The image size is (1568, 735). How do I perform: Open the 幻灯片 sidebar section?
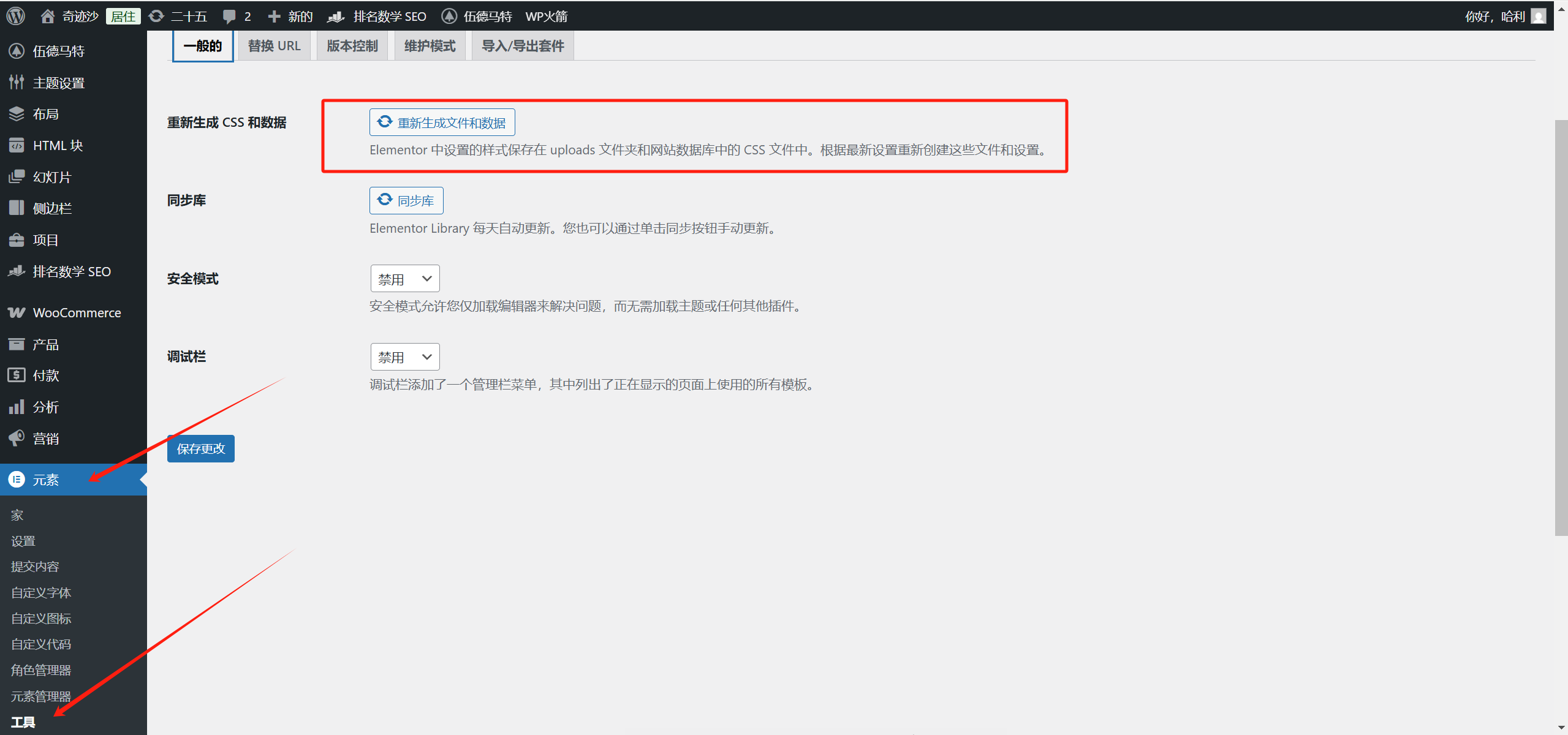(51, 176)
